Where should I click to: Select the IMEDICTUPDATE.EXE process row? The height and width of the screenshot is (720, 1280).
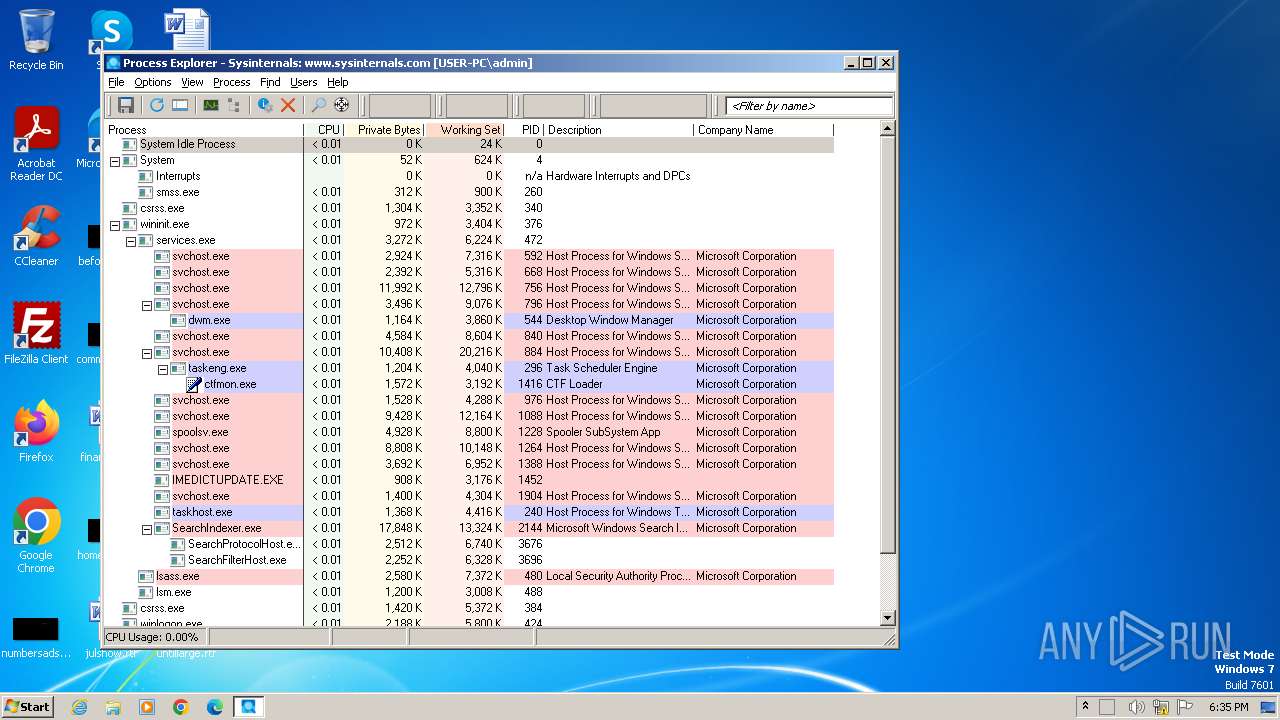pos(469,480)
